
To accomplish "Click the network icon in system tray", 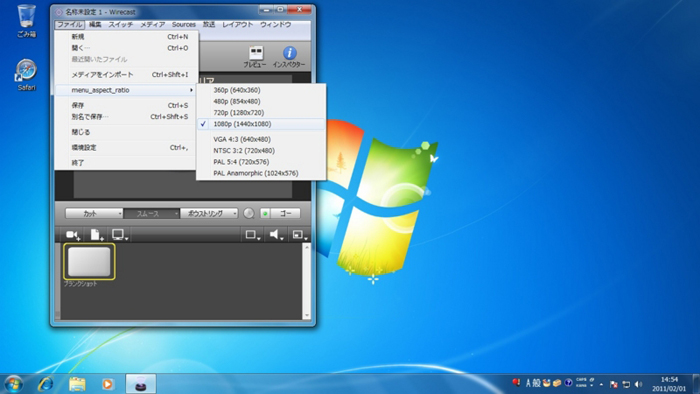I will [x=626, y=384].
